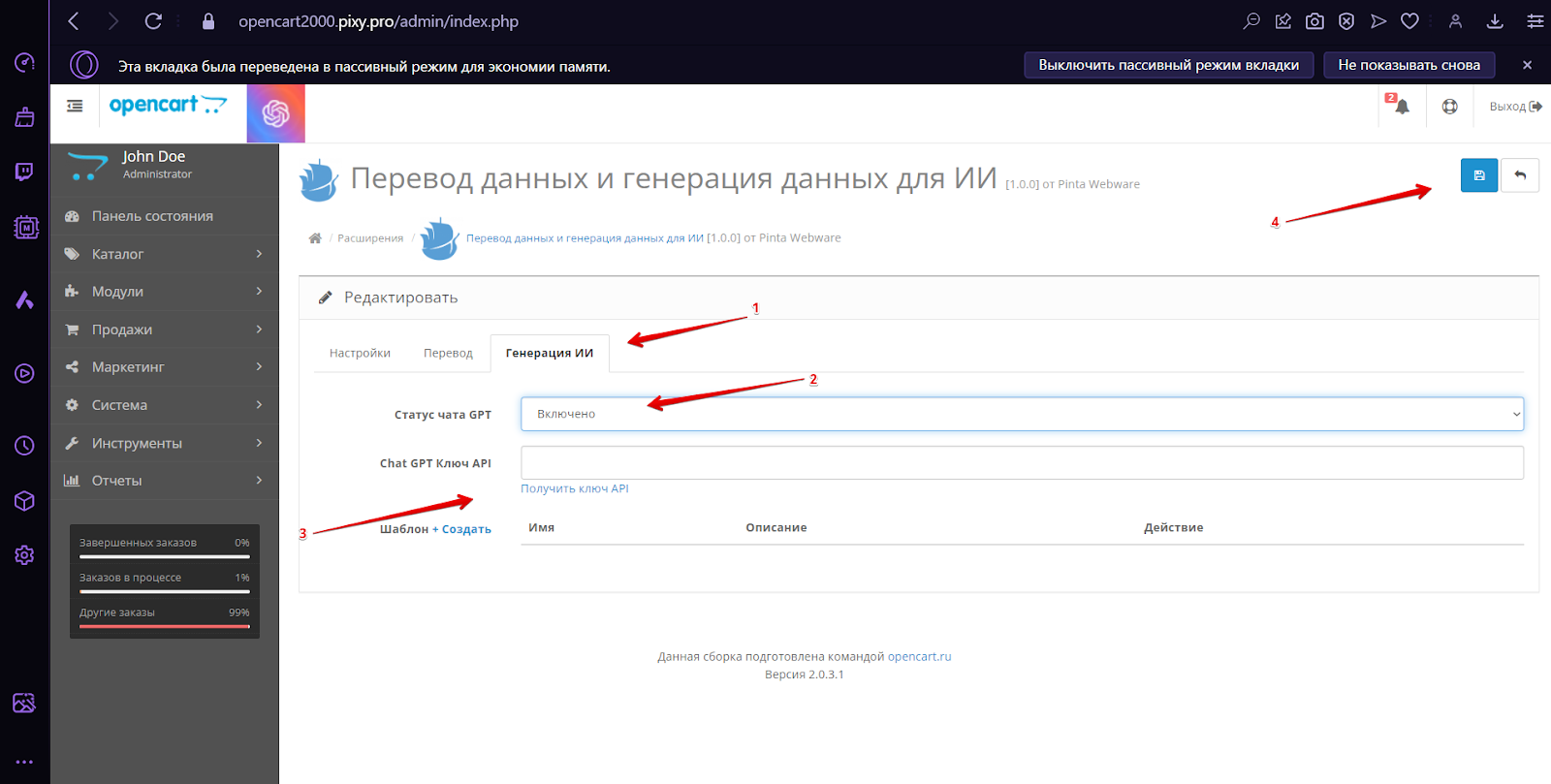Open the player icon in browser sidebar
The height and width of the screenshot is (784, 1551).
coord(24,374)
